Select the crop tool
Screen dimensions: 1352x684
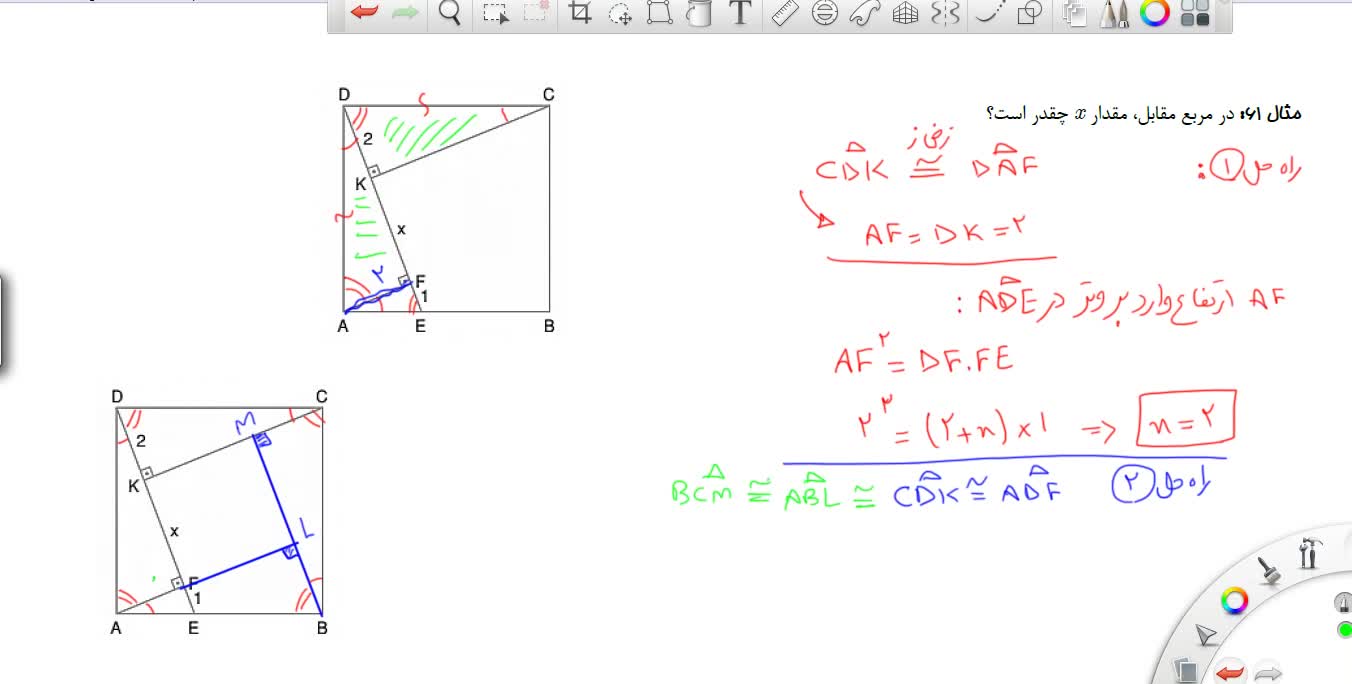click(579, 13)
